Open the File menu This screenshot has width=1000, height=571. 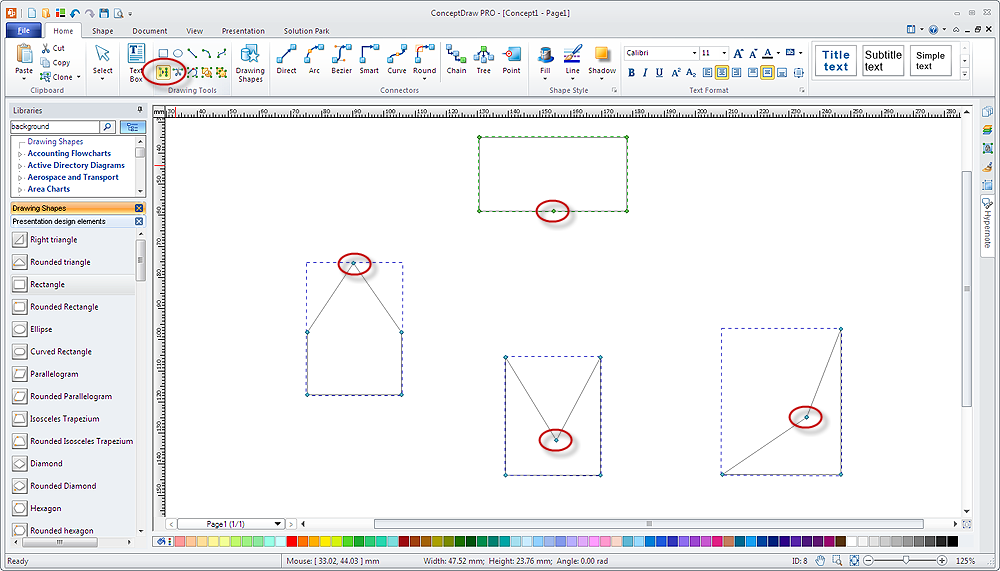coord(24,31)
